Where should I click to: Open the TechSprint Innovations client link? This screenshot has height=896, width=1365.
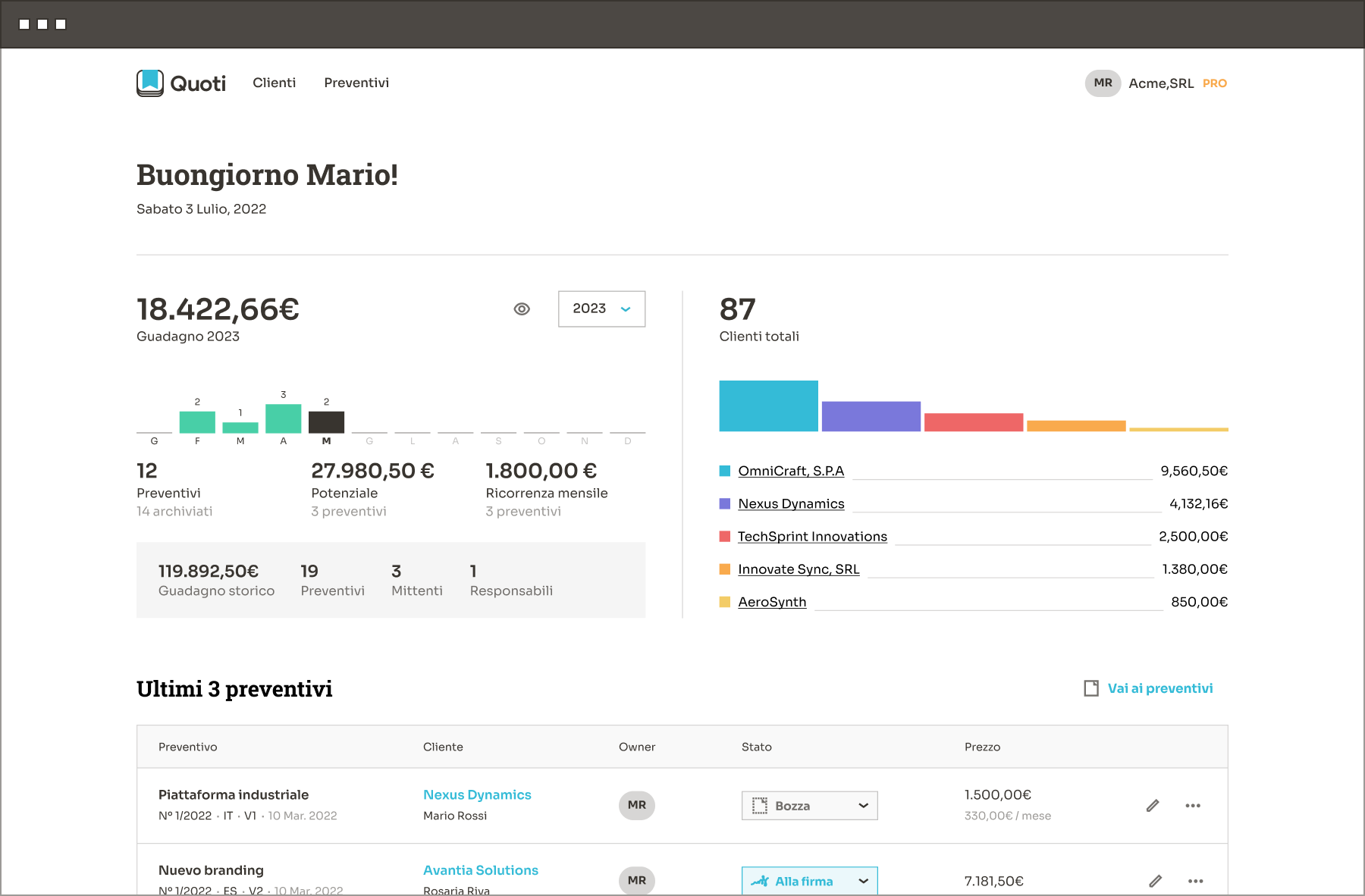tap(812, 536)
